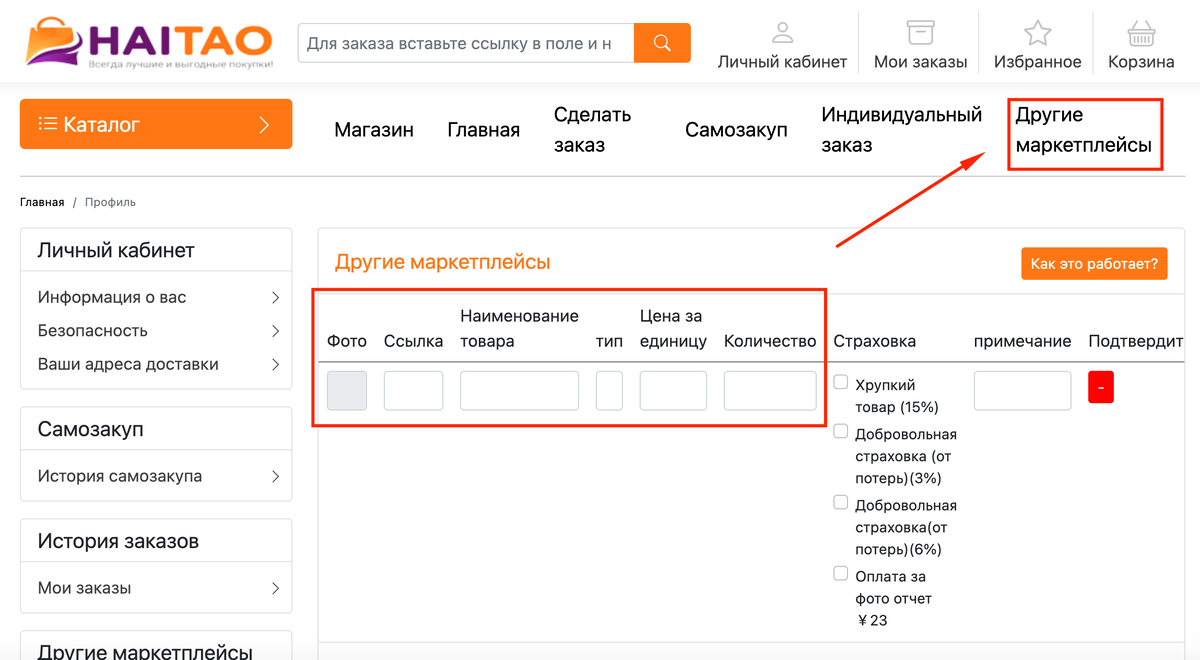
Task: Open Безопасность sidebar link
Action: coord(93,331)
